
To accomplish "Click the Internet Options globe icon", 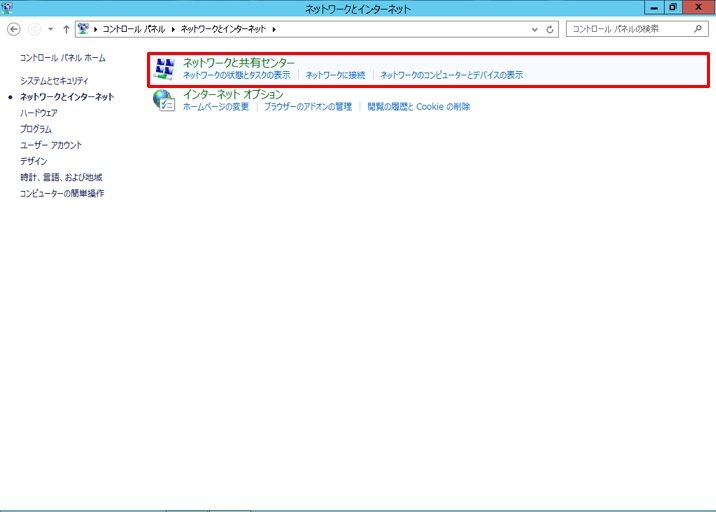I will (x=164, y=100).
